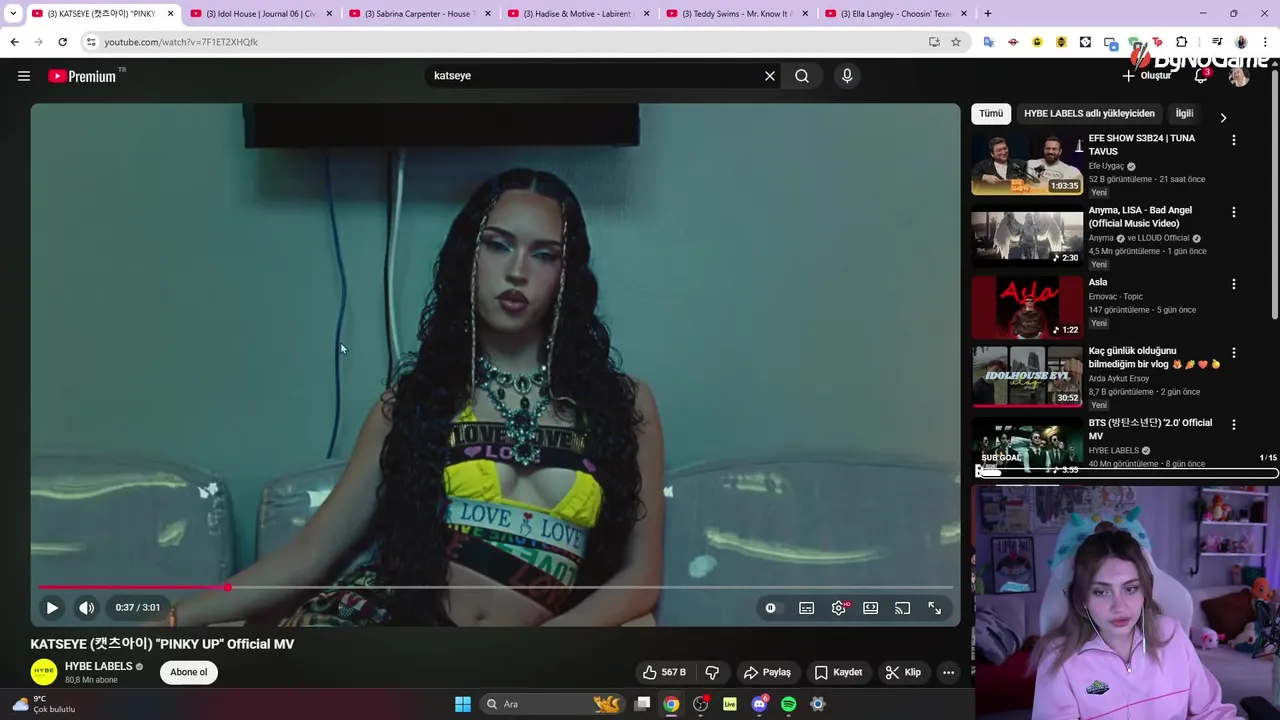This screenshot has height=720, width=1280.
Task: Open a new browser tab
Action: 988,14
